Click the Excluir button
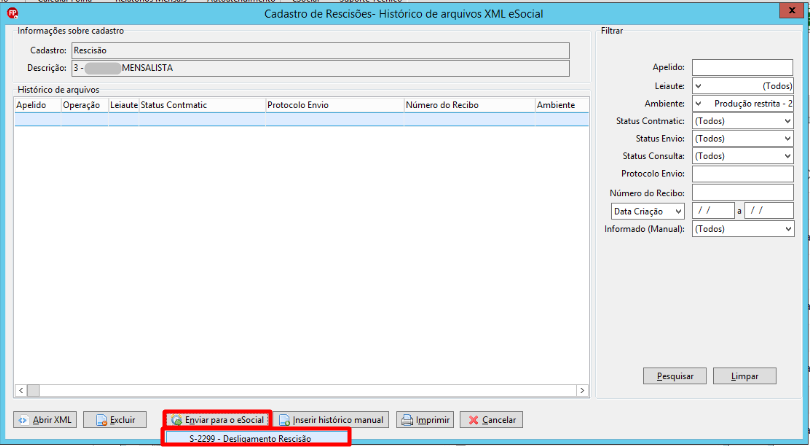Screen dimensions: 811x447 pyautogui.click(x=115, y=420)
